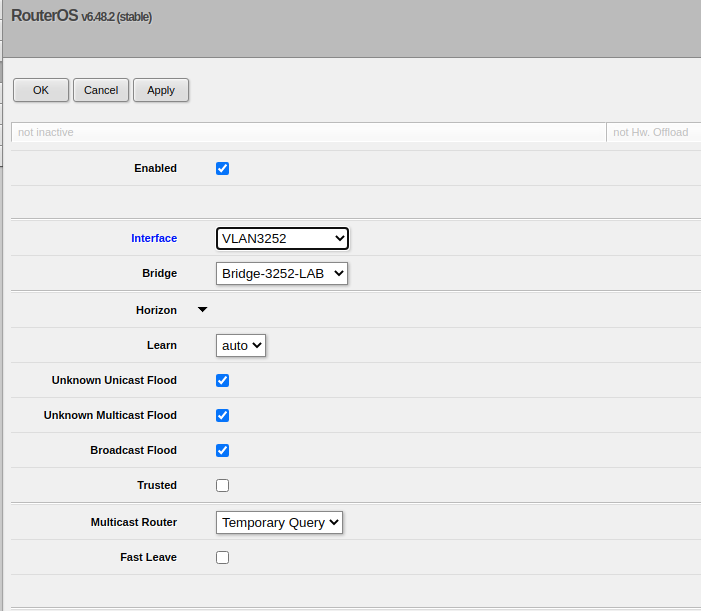Click the OK button
This screenshot has width=701, height=611.
click(41, 90)
